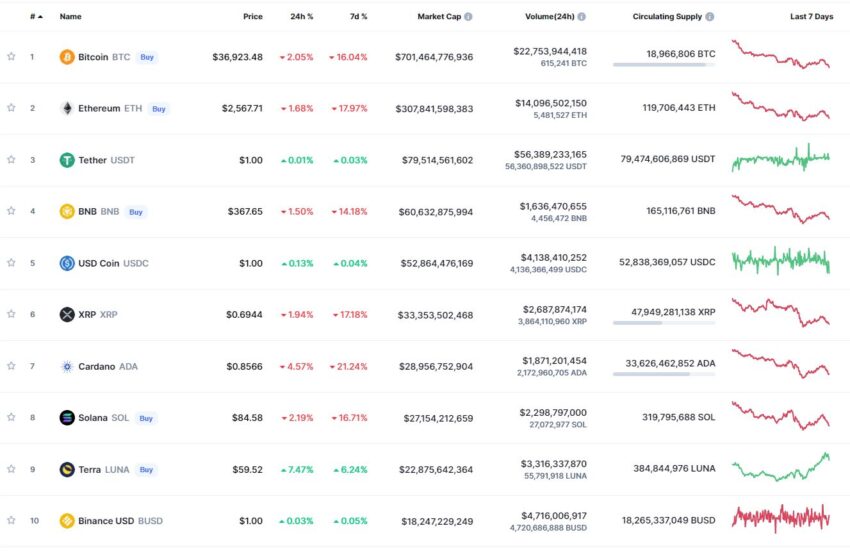
Task: Open the Tether name link
Action: (92, 160)
